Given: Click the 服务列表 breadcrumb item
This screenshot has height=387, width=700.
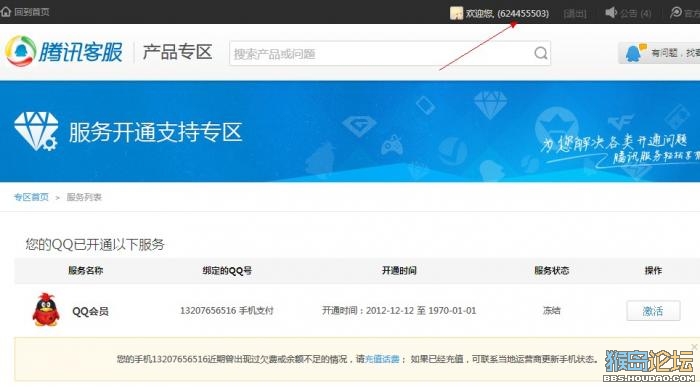Looking at the screenshot, I should click(x=84, y=197).
